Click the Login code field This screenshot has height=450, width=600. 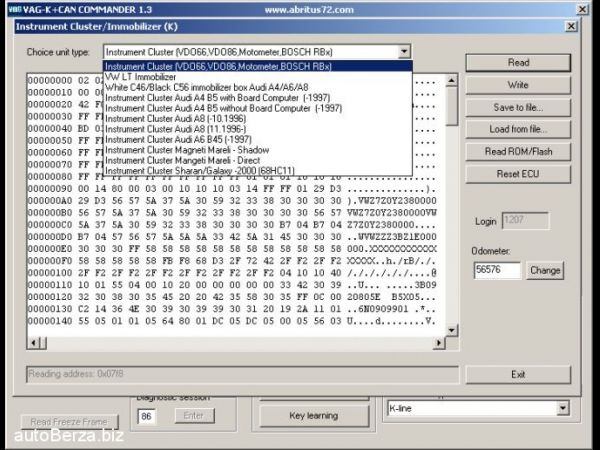click(525, 221)
